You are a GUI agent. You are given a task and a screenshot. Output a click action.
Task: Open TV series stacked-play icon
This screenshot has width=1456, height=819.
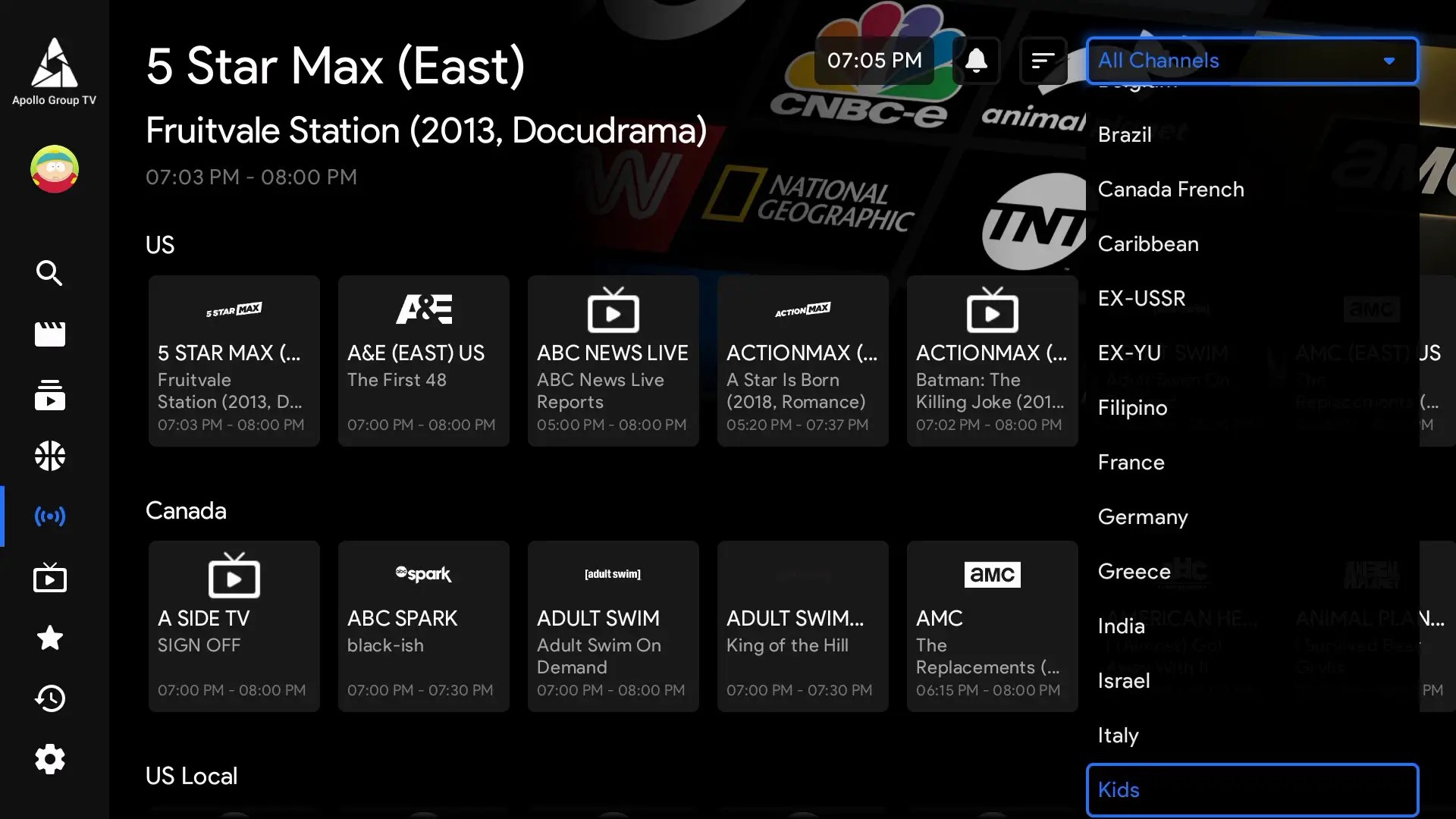pyautogui.click(x=49, y=395)
